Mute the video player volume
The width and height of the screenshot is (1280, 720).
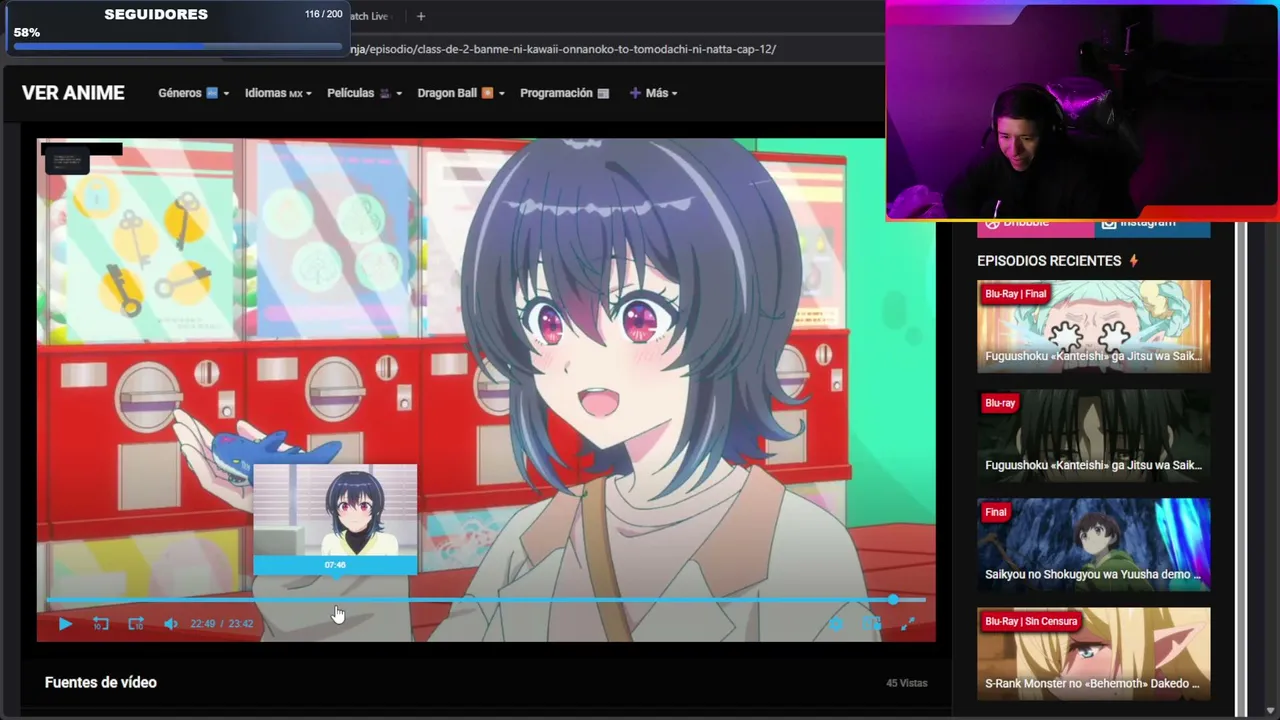click(x=171, y=624)
